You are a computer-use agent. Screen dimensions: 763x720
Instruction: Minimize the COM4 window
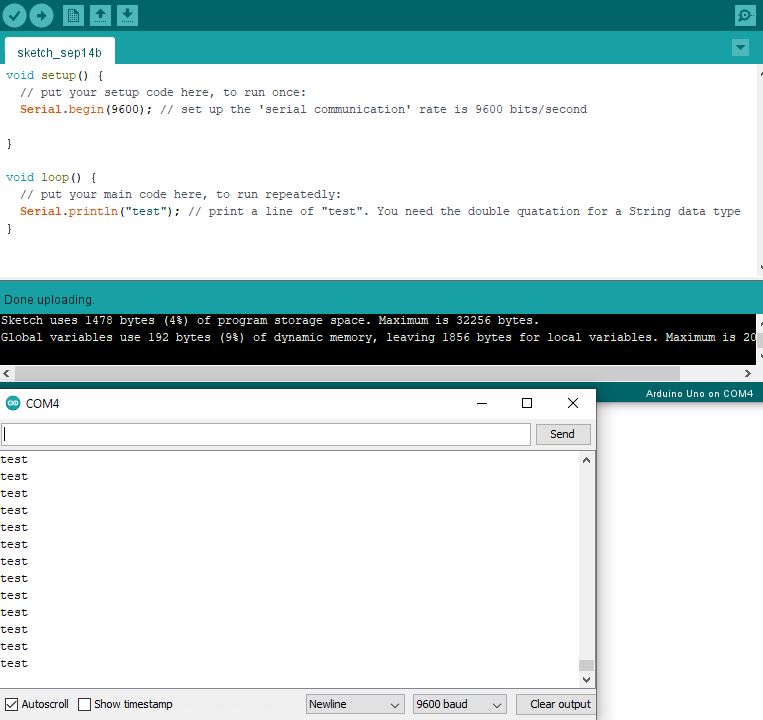tap(482, 403)
